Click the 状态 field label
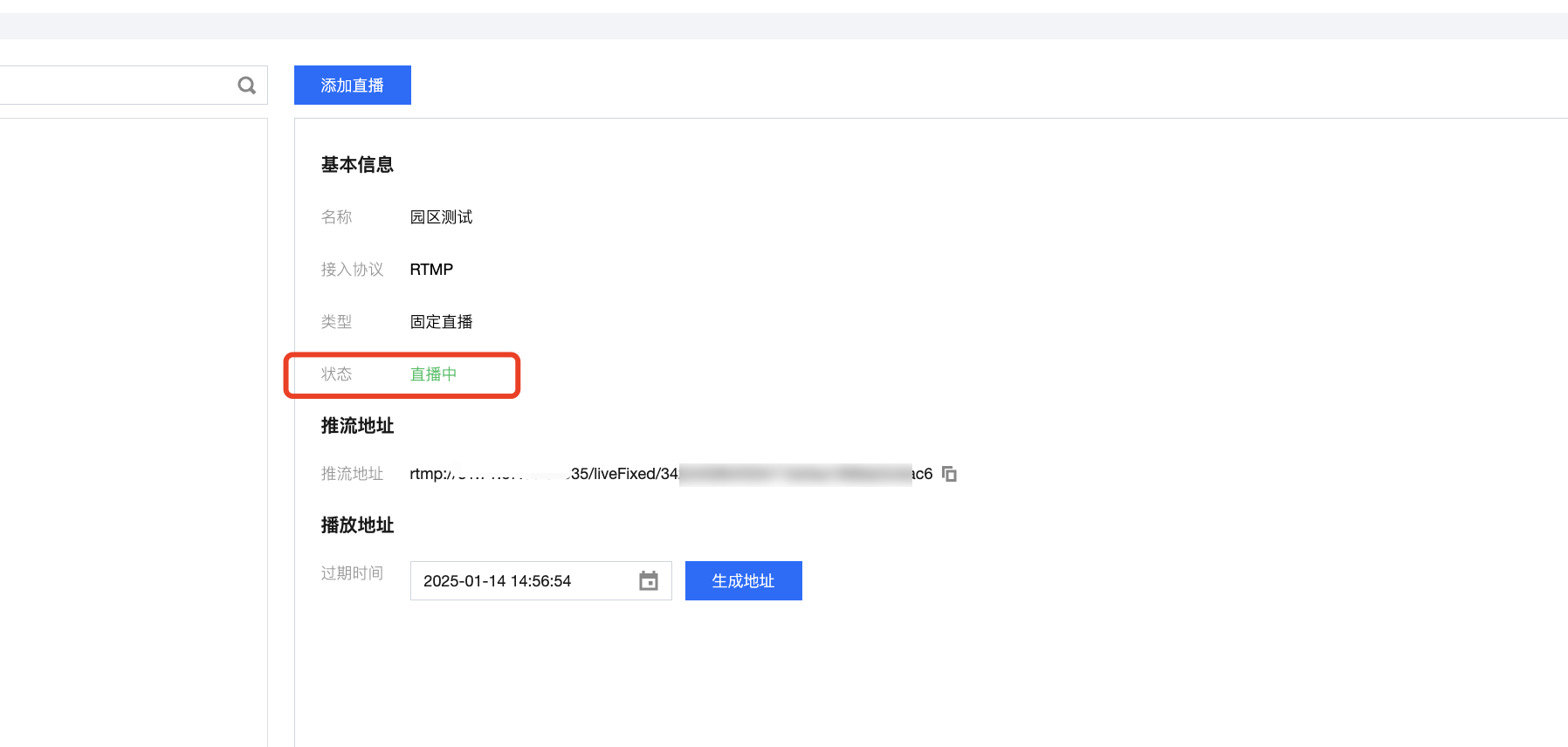This screenshot has width=1568, height=747. coord(336,374)
